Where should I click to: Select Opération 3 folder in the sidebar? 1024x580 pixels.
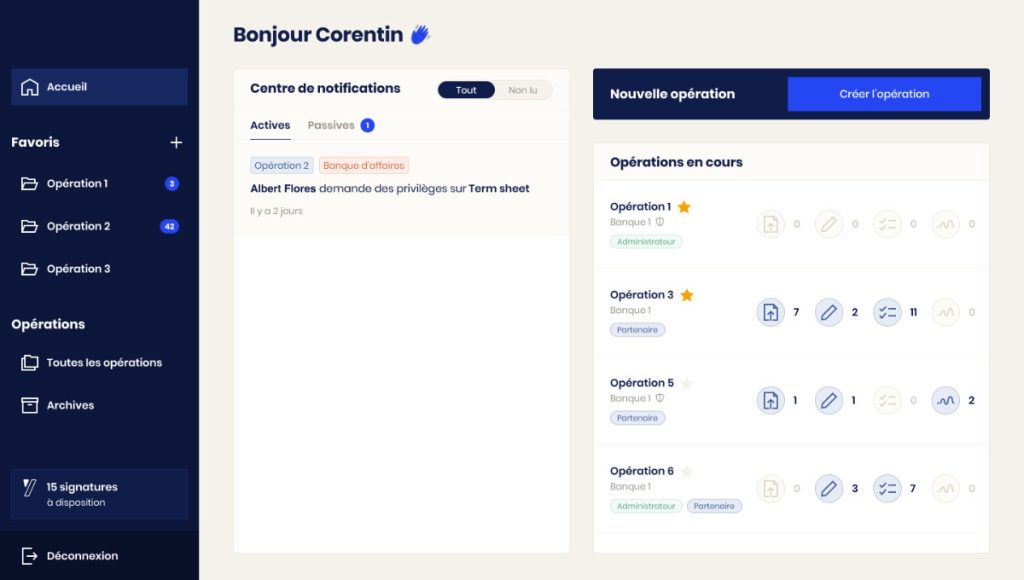pos(99,268)
